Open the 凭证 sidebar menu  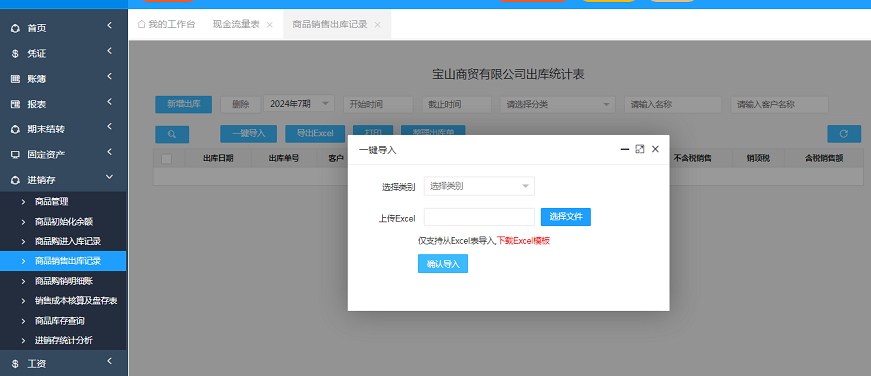point(63,53)
